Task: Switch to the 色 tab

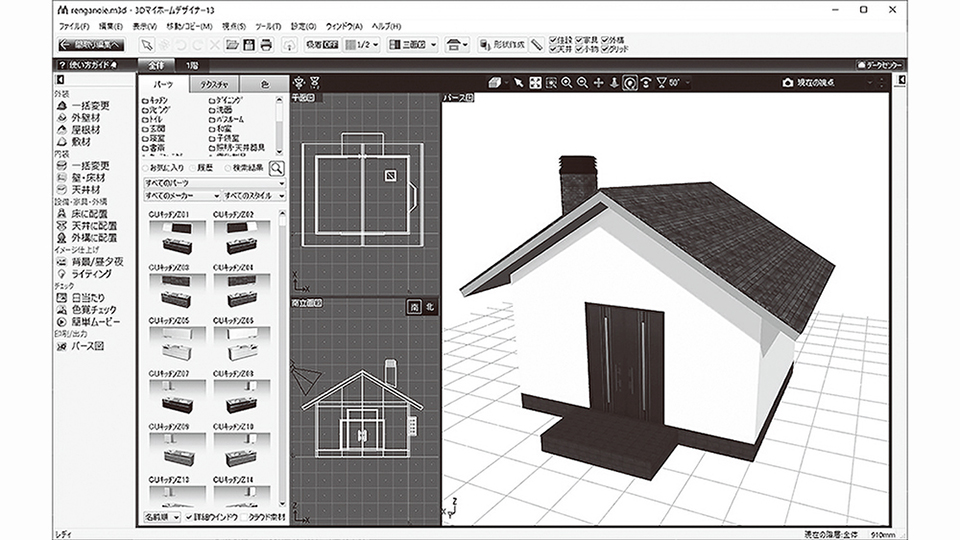Action: coord(264,85)
